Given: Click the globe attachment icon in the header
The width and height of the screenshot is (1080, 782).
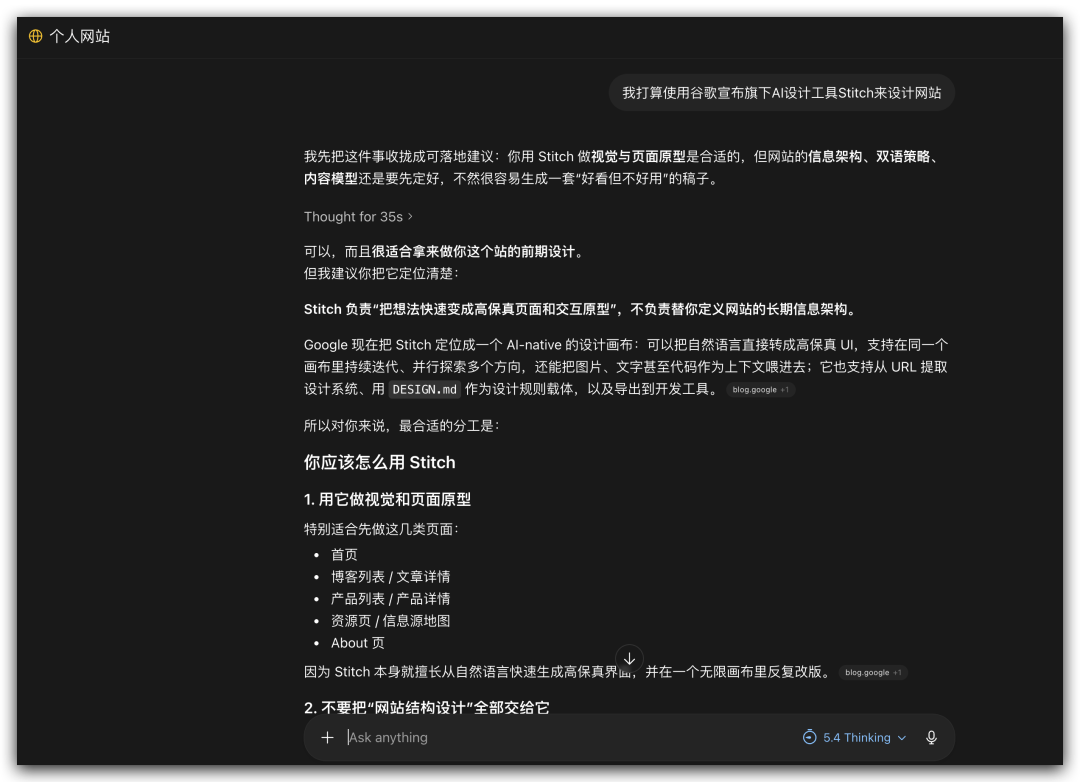Looking at the screenshot, I should pos(36,35).
